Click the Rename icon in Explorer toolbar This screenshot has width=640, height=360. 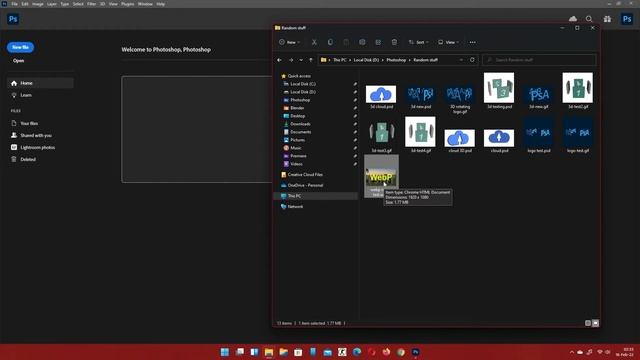click(x=362, y=42)
